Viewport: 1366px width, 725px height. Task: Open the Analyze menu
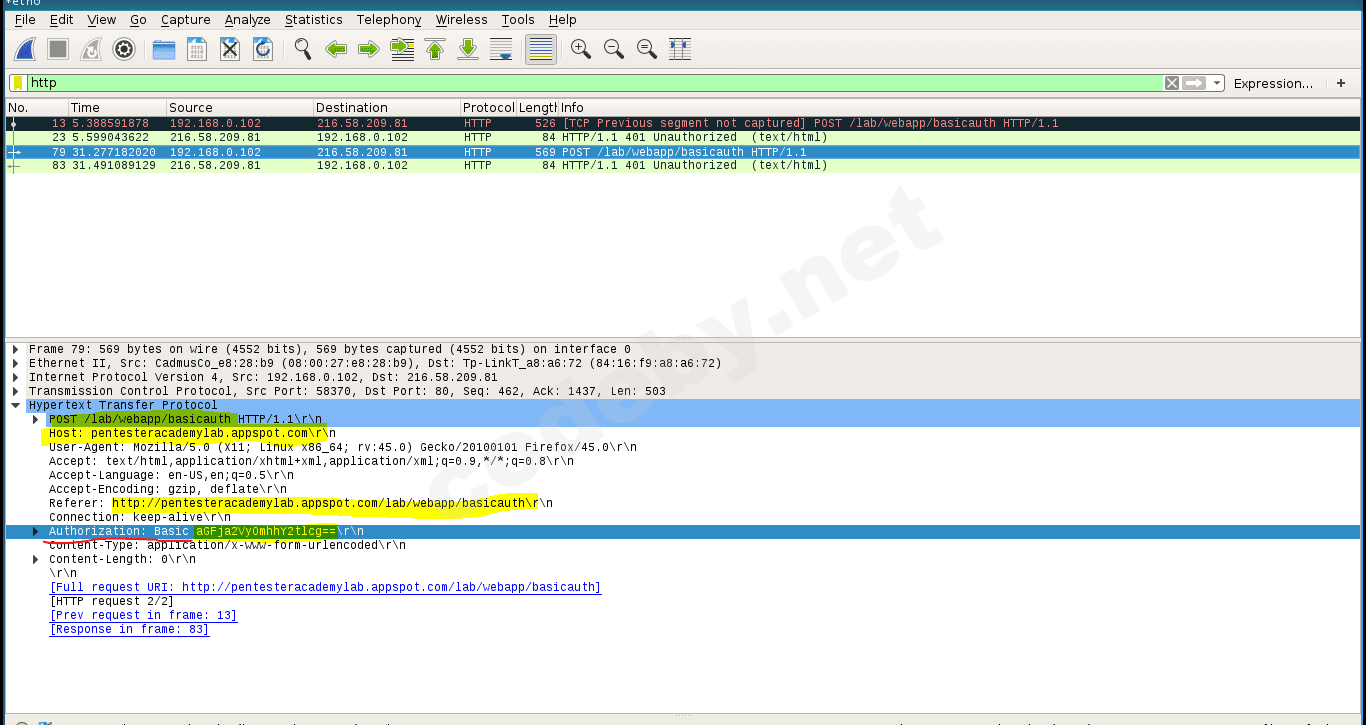point(247,19)
